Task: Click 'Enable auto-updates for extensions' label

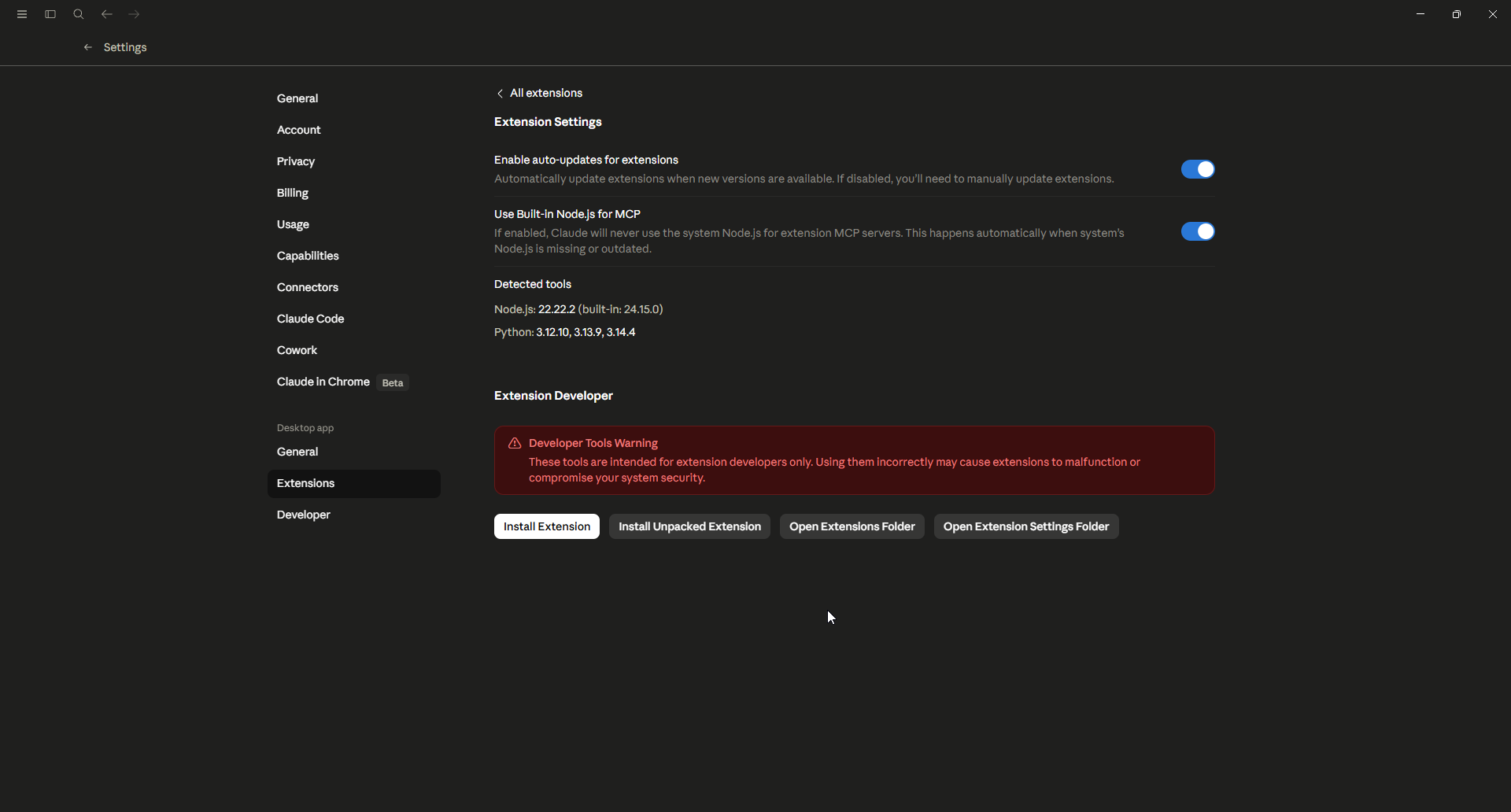Action: click(586, 160)
